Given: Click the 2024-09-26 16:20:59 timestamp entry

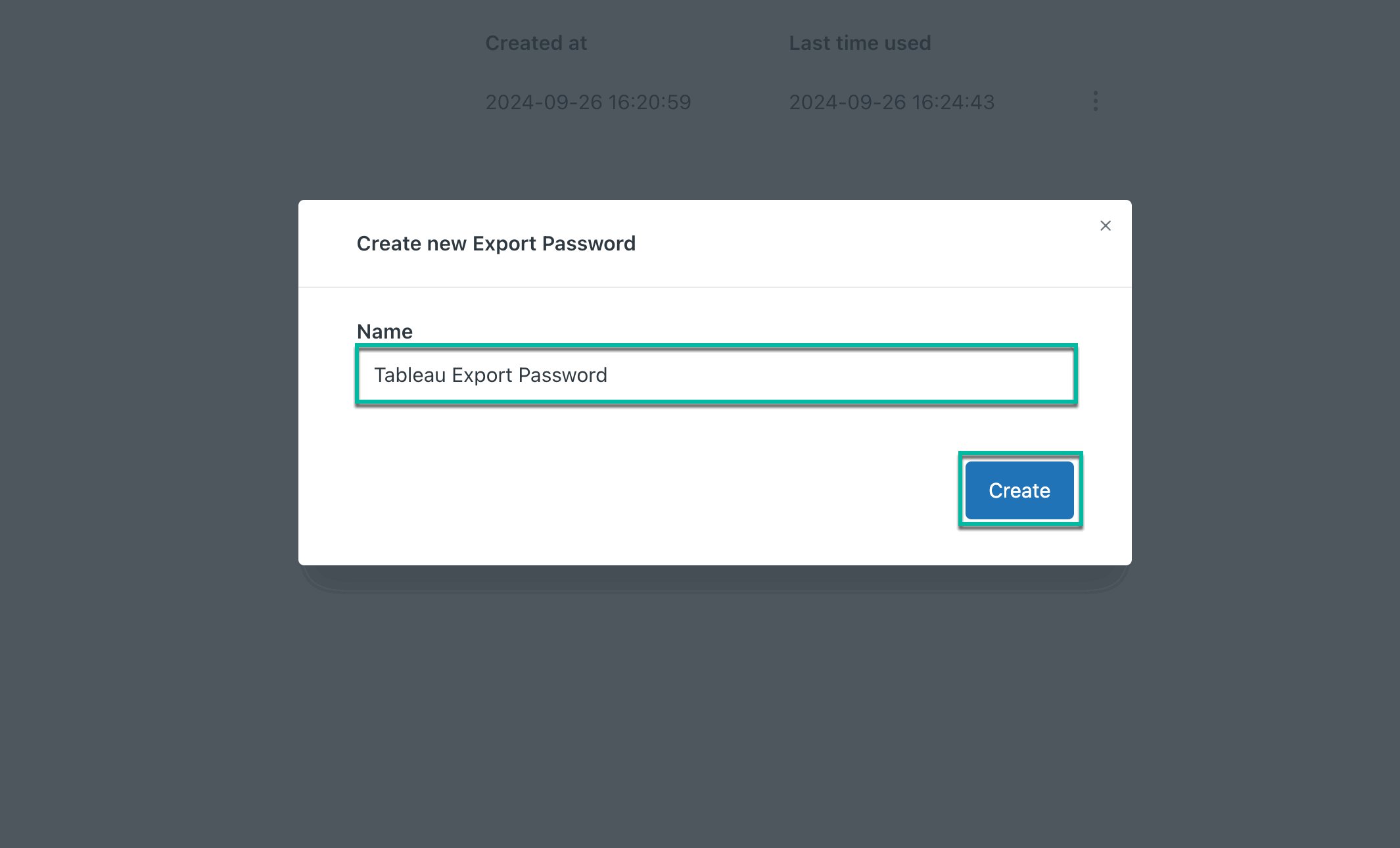Looking at the screenshot, I should point(588,102).
